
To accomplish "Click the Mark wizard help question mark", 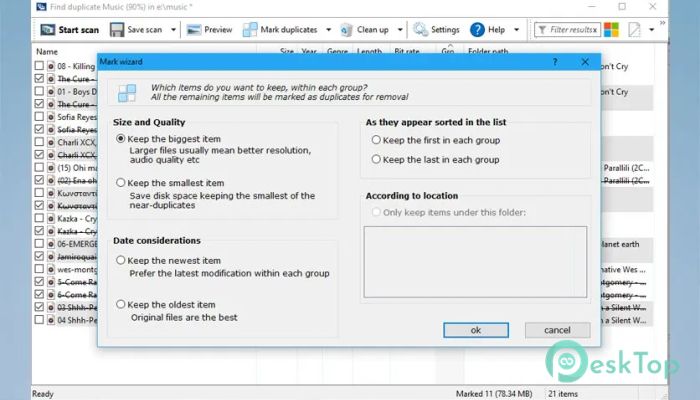I will tap(555, 62).
